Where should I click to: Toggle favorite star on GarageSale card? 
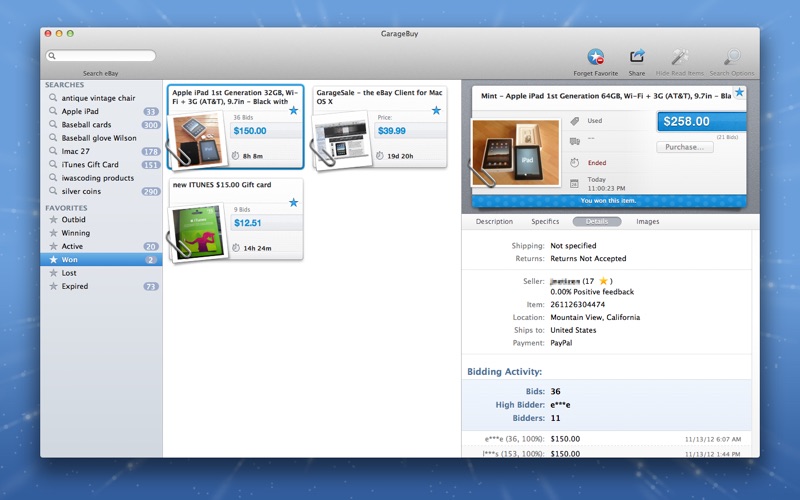[x=436, y=110]
